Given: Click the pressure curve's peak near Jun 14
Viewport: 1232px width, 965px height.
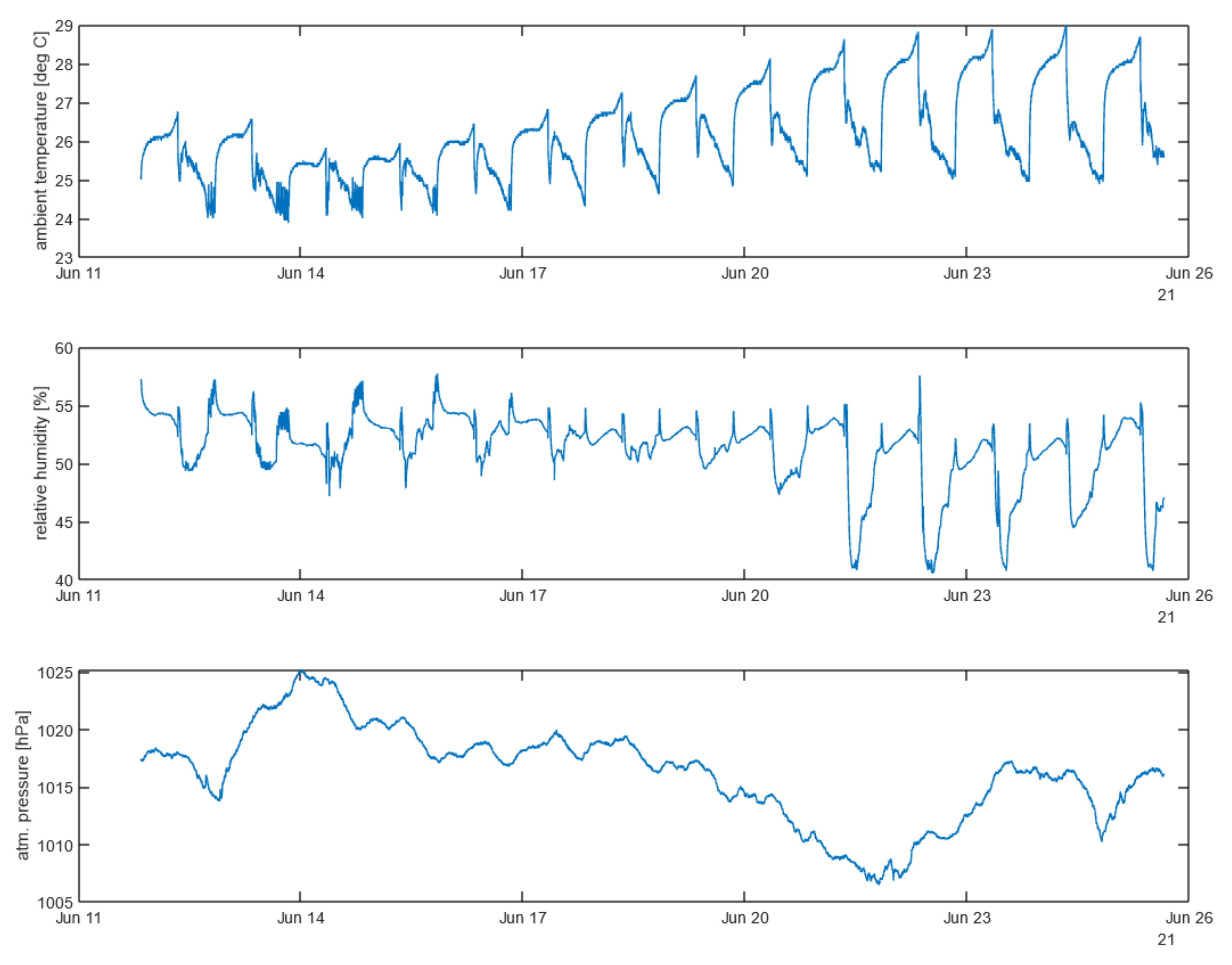Looking at the screenshot, I should 301,672.
